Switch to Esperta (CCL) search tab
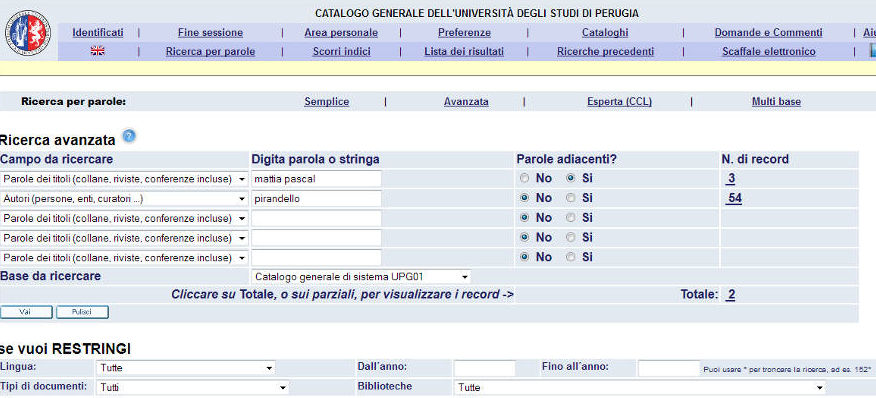The image size is (876, 398). [x=620, y=102]
